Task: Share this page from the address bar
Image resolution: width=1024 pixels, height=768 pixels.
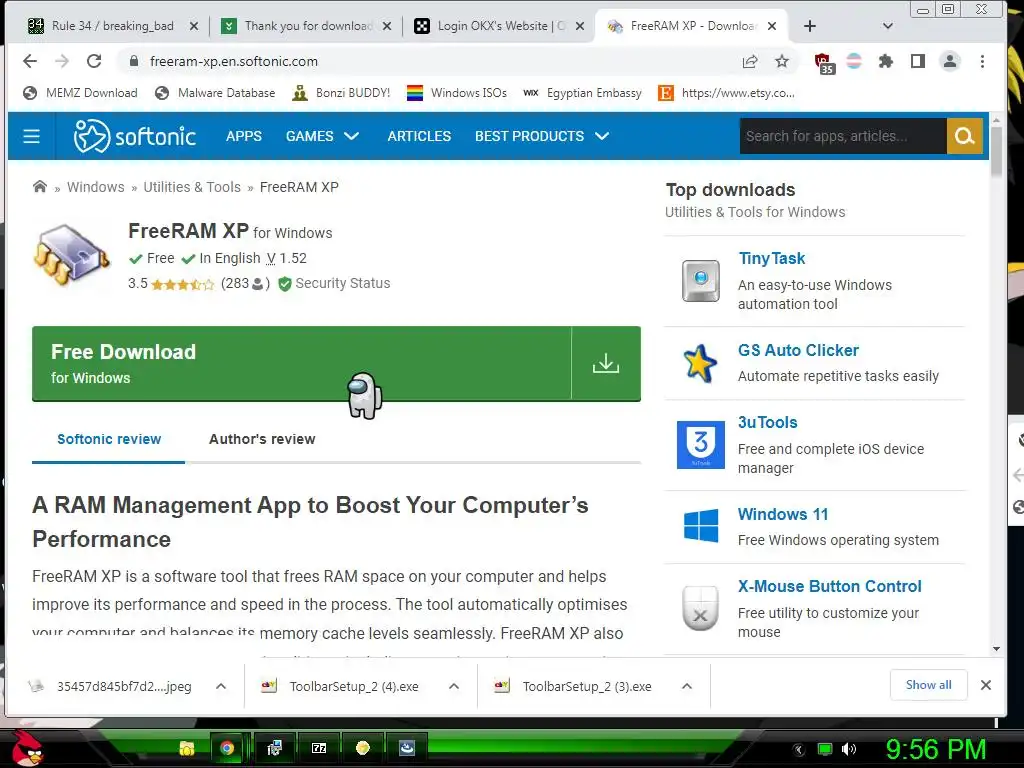Action: click(750, 61)
